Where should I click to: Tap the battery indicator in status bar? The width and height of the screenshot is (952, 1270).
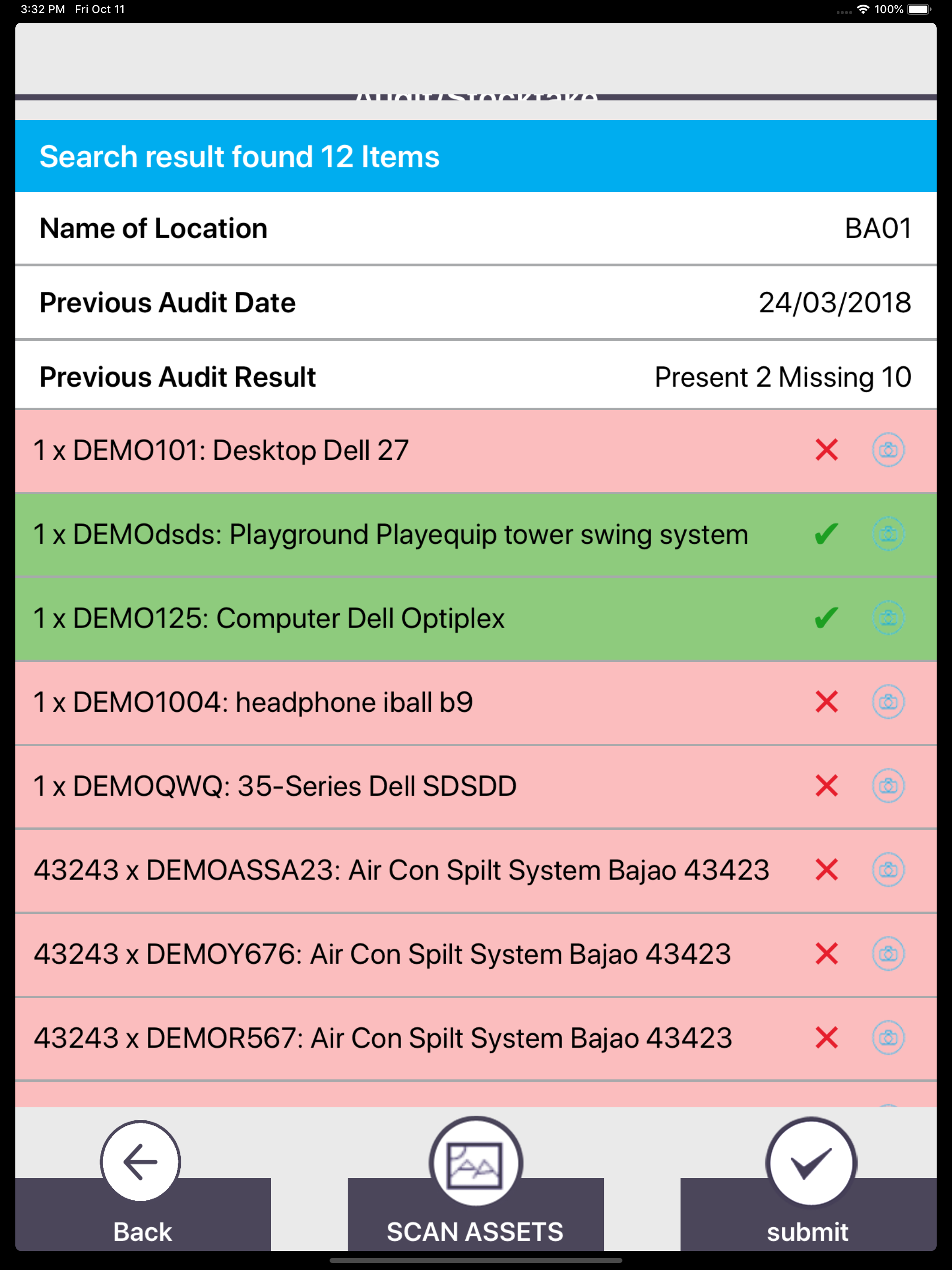click(919, 9)
